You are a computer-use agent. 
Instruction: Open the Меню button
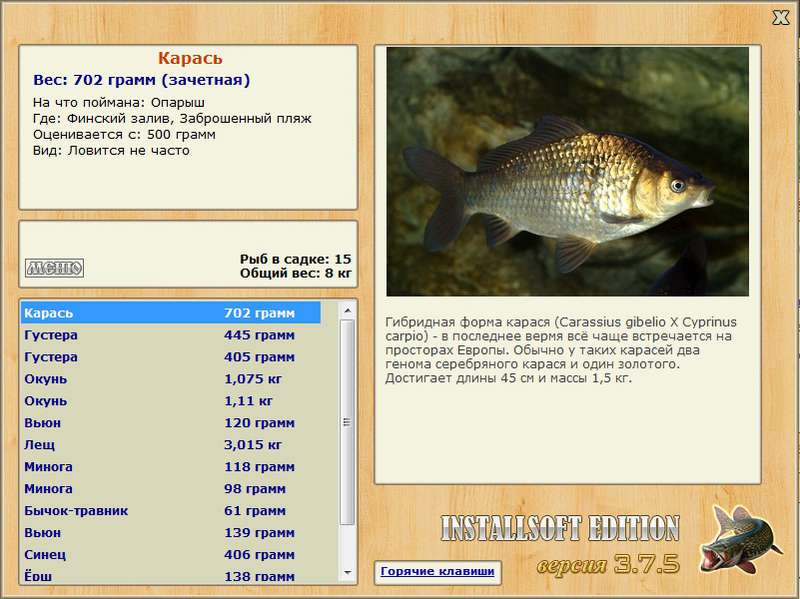pyautogui.click(x=54, y=268)
